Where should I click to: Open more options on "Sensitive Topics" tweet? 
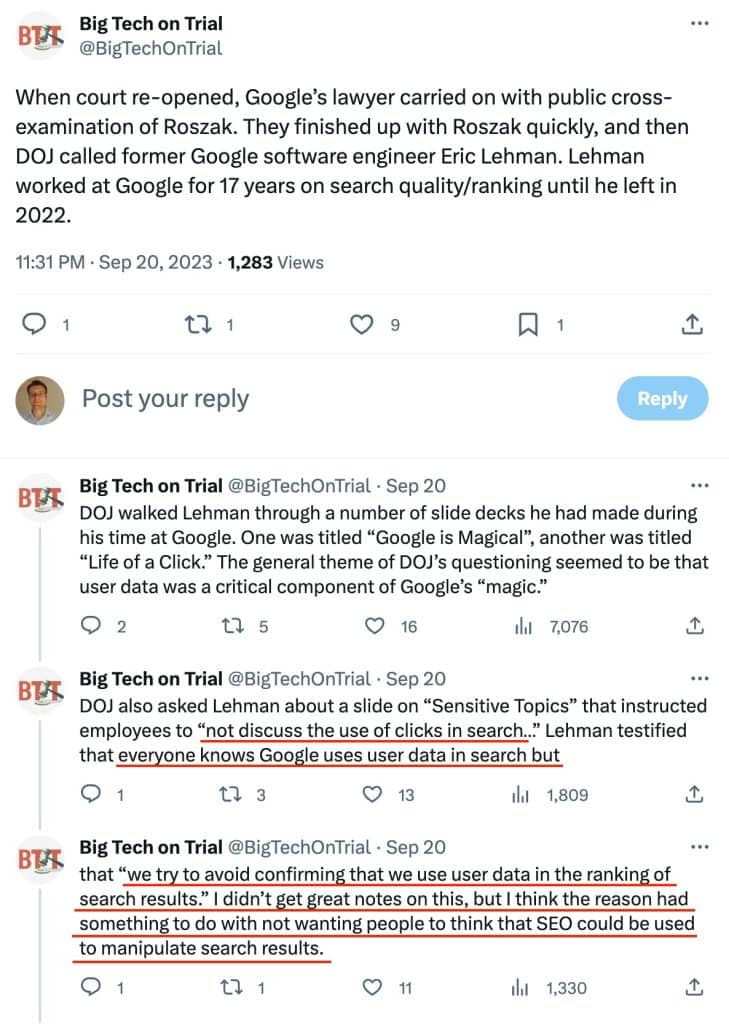[x=699, y=679]
